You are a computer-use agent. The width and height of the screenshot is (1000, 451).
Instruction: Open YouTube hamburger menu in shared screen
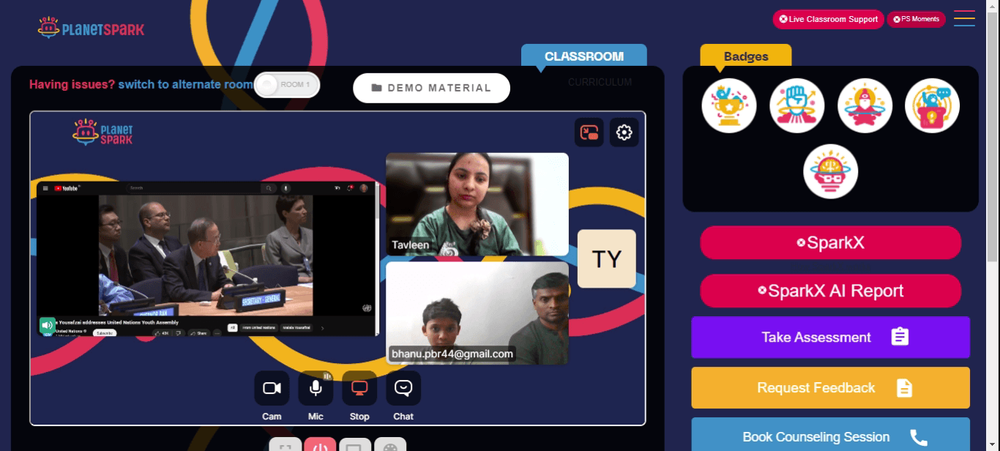[45, 188]
